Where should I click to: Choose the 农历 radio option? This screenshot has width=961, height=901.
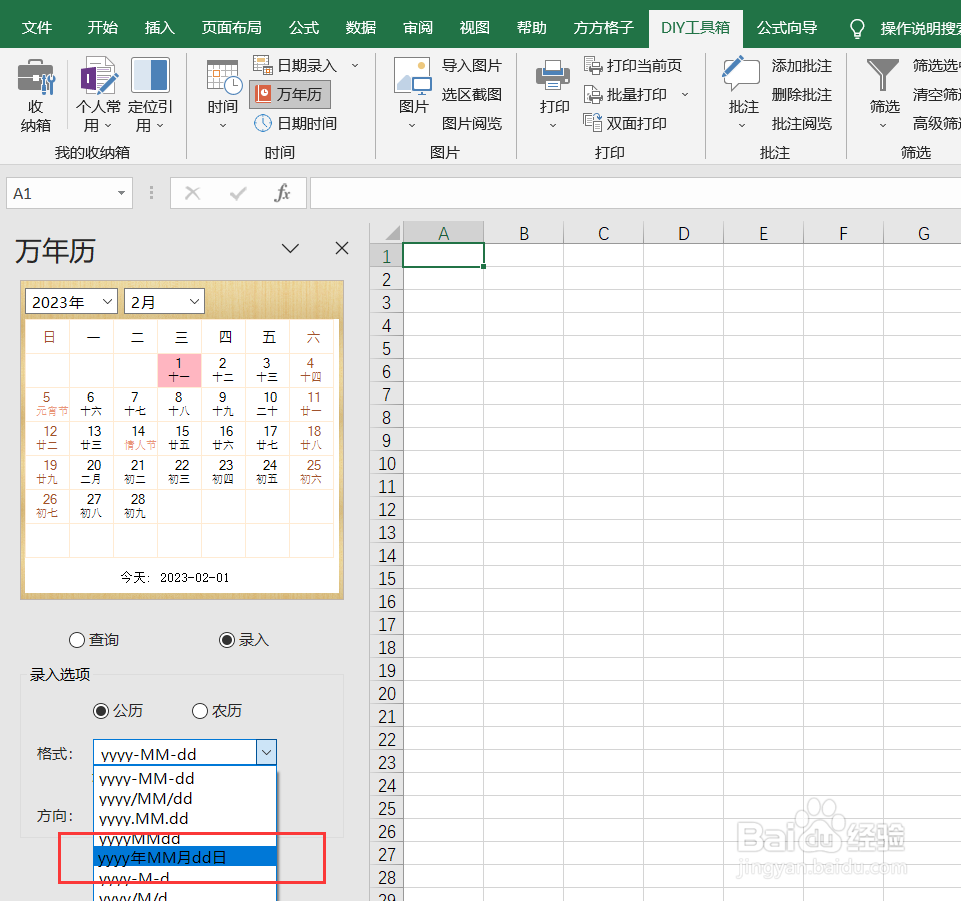[200, 711]
